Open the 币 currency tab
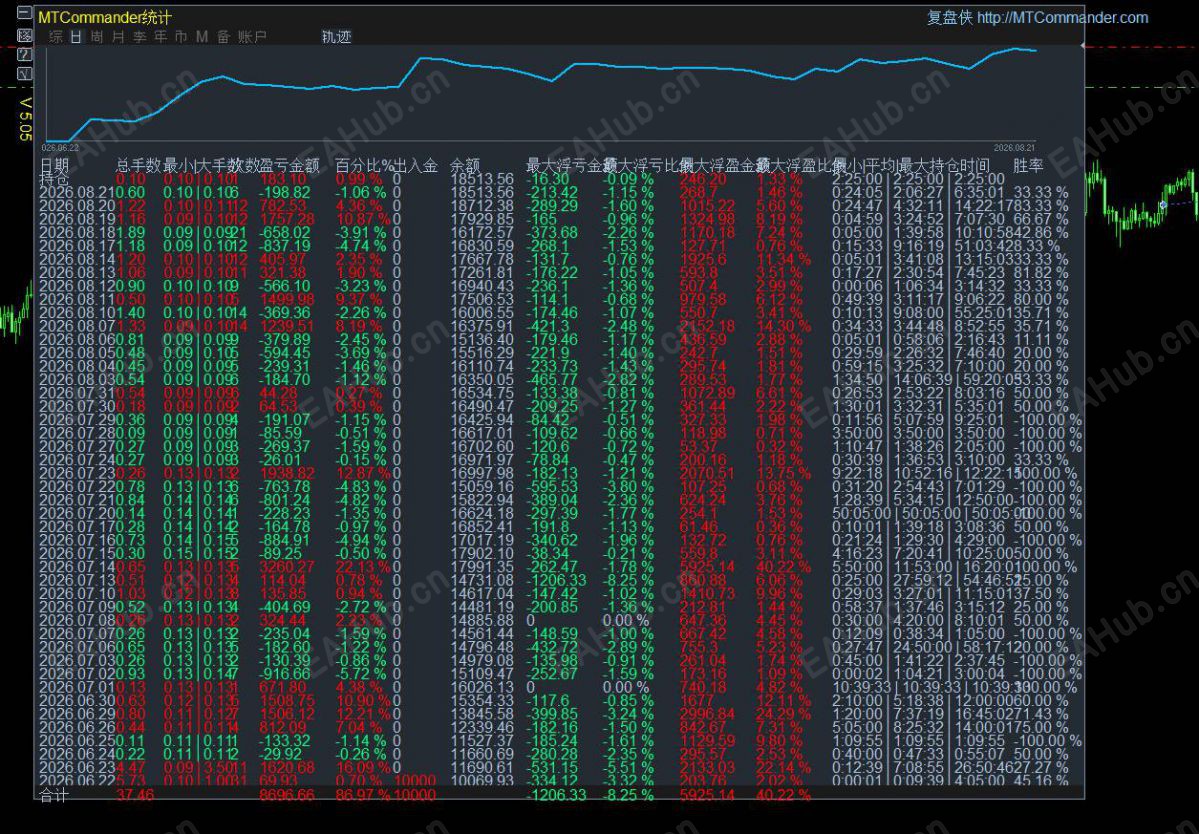The image size is (1199, 834). pos(181,37)
